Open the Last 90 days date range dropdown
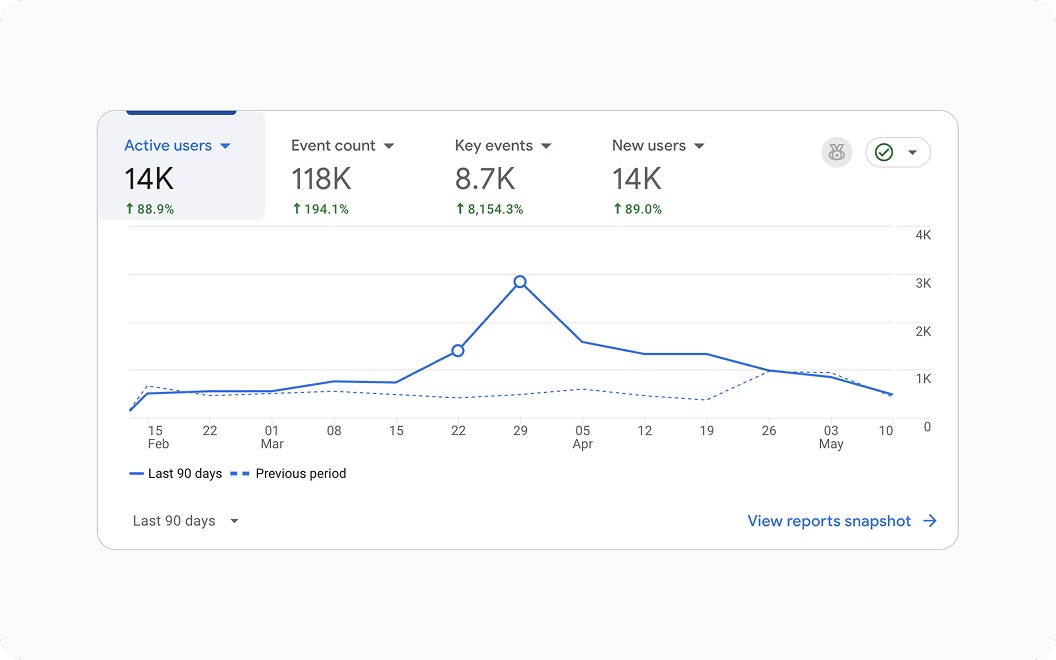Viewport: 1056px width, 660px height. point(186,521)
